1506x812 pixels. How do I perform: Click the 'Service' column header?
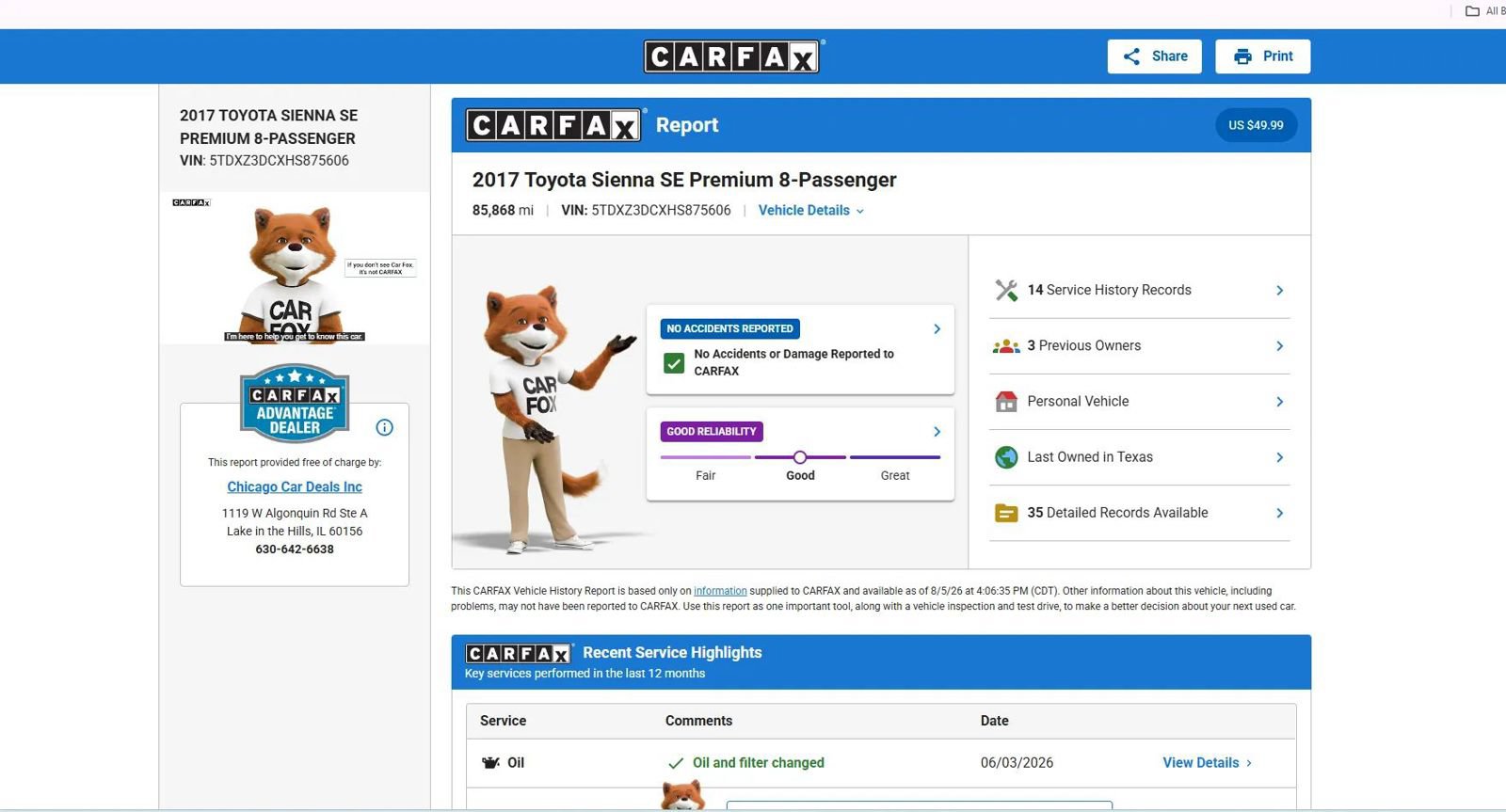point(503,721)
